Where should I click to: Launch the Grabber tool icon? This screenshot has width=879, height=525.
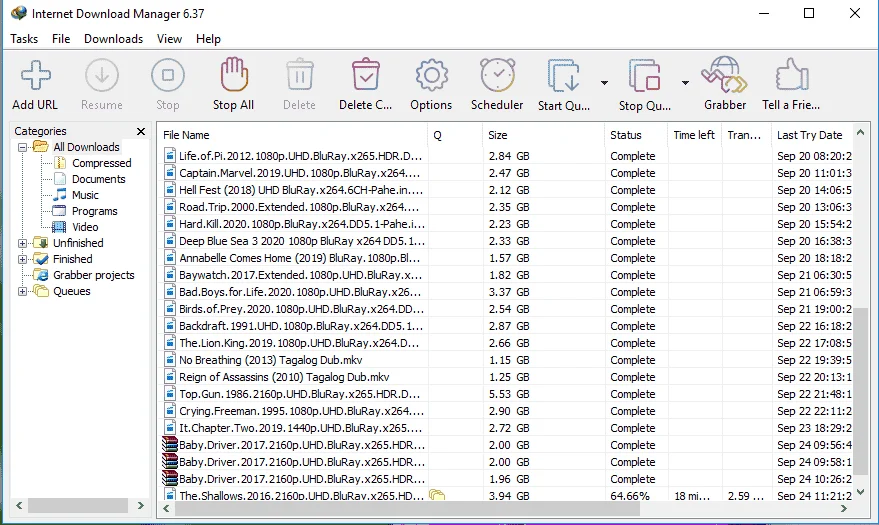pos(724,75)
